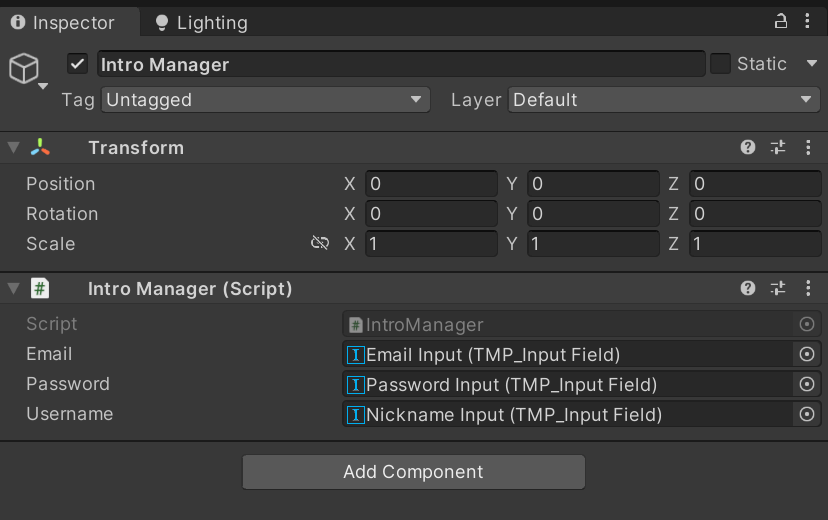Image resolution: width=828 pixels, height=520 pixels.
Task: Open the Tag dropdown showing Untagged
Action: [266, 99]
